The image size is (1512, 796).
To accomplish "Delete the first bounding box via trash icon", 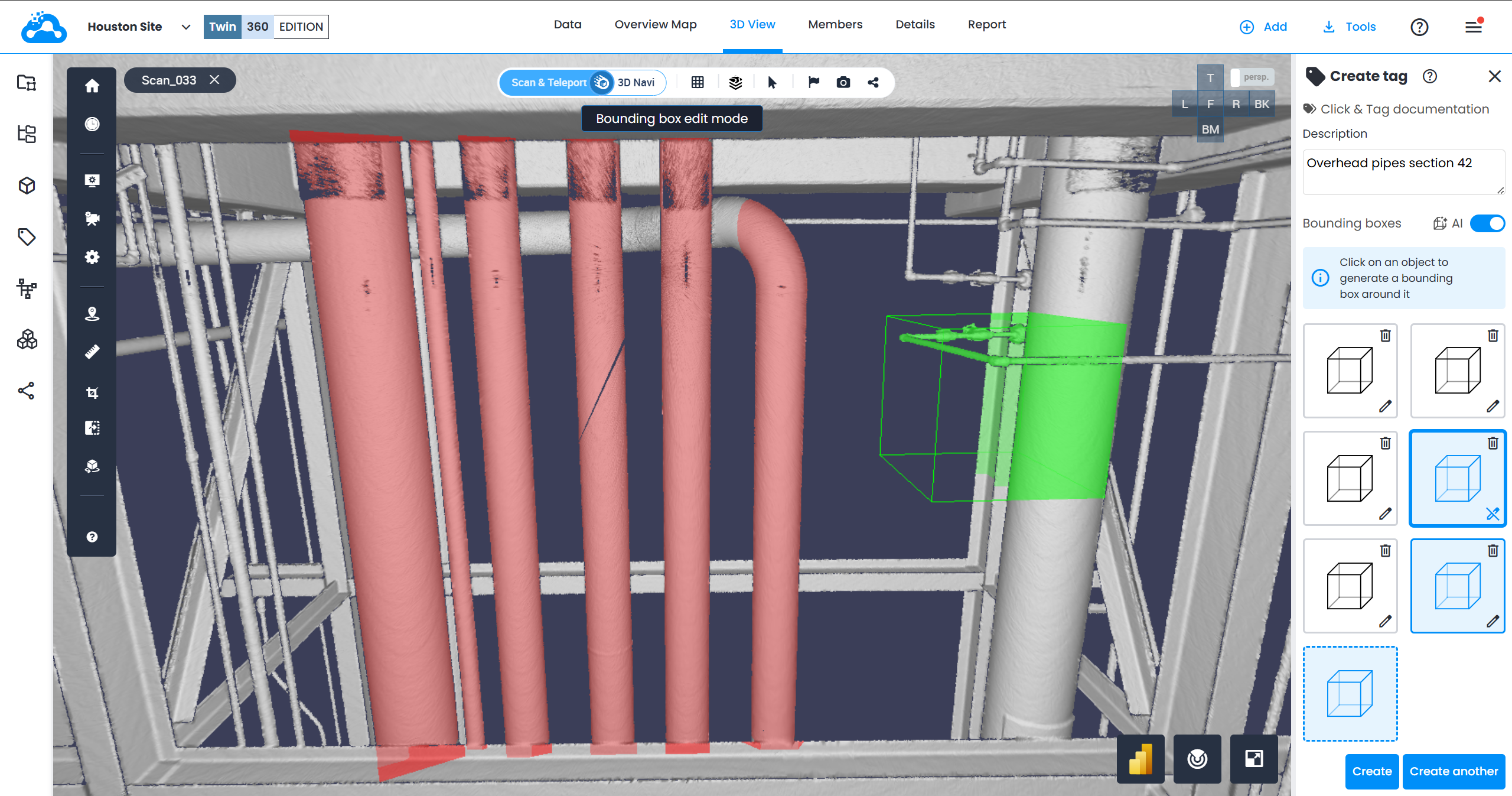I will [x=1385, y=336].
